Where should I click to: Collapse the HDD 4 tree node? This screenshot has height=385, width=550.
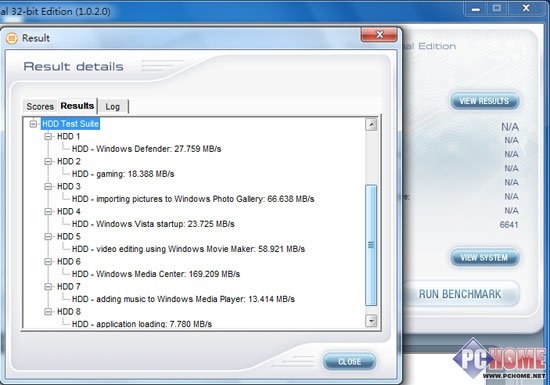pyautogui.click(x=48, y=211)
